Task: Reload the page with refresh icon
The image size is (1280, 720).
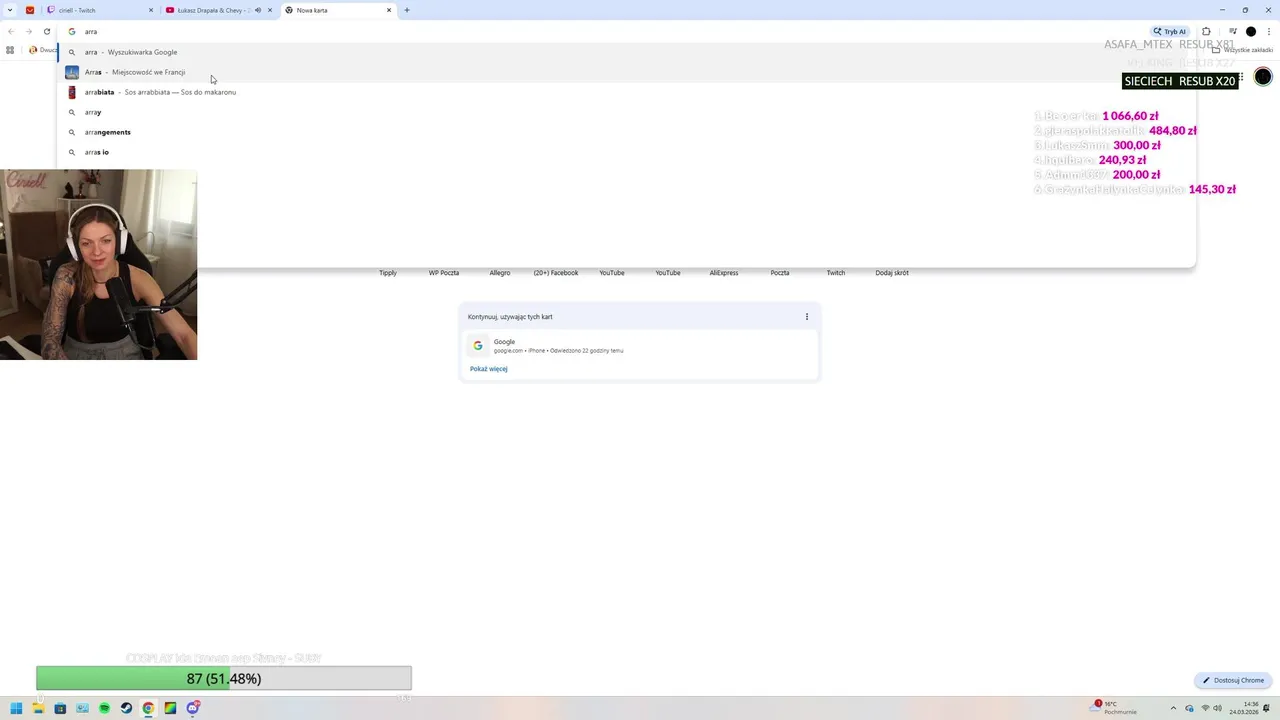Action: pos(46,31)
